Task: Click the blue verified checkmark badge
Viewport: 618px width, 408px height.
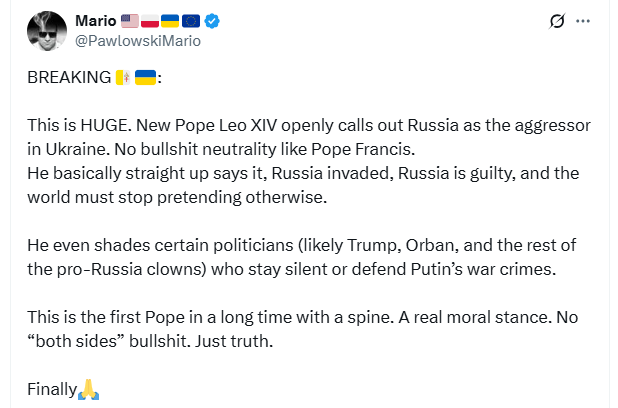Action: click(x=212, y=21)
